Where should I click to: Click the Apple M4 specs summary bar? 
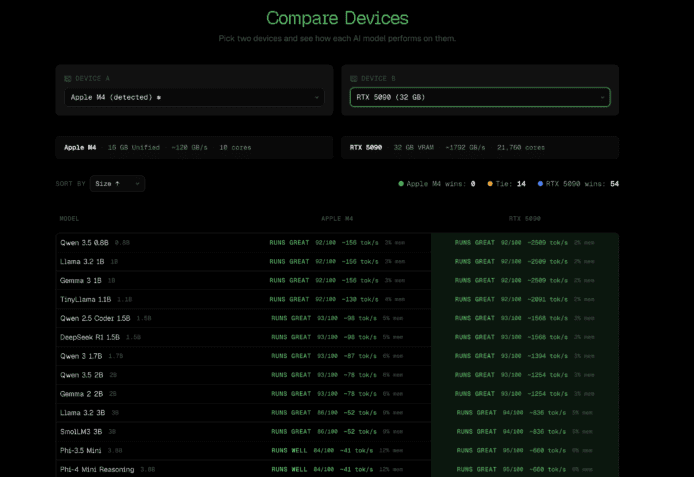(194, 147)
